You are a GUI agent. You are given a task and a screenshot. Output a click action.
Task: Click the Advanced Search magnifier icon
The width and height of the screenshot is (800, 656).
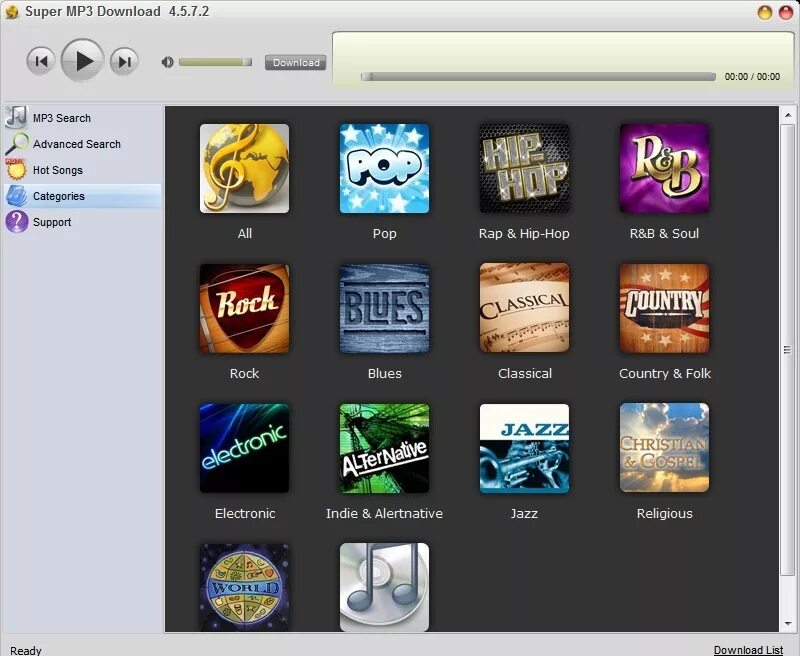[17, 143]
